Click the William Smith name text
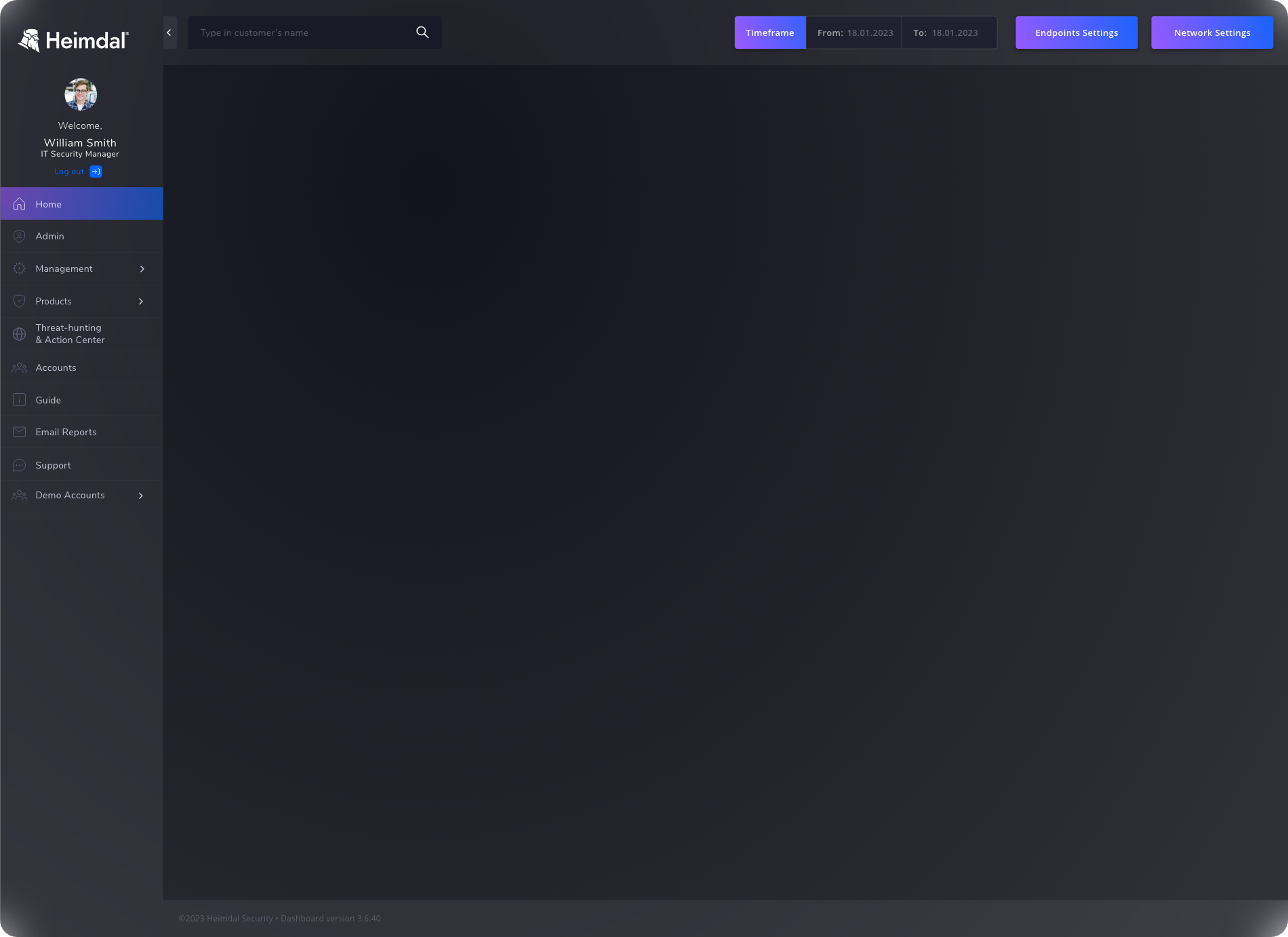 (80, 142)
